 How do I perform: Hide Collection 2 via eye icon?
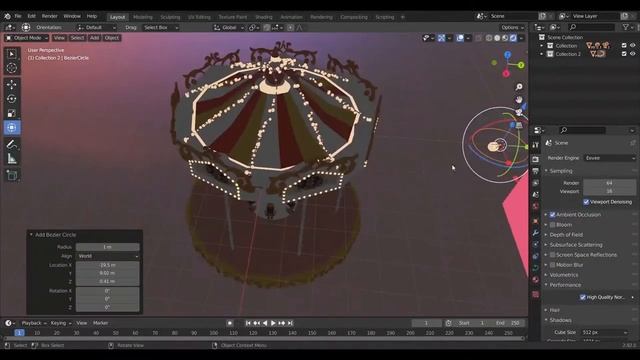pyautogui.click(x=633, y=54)
